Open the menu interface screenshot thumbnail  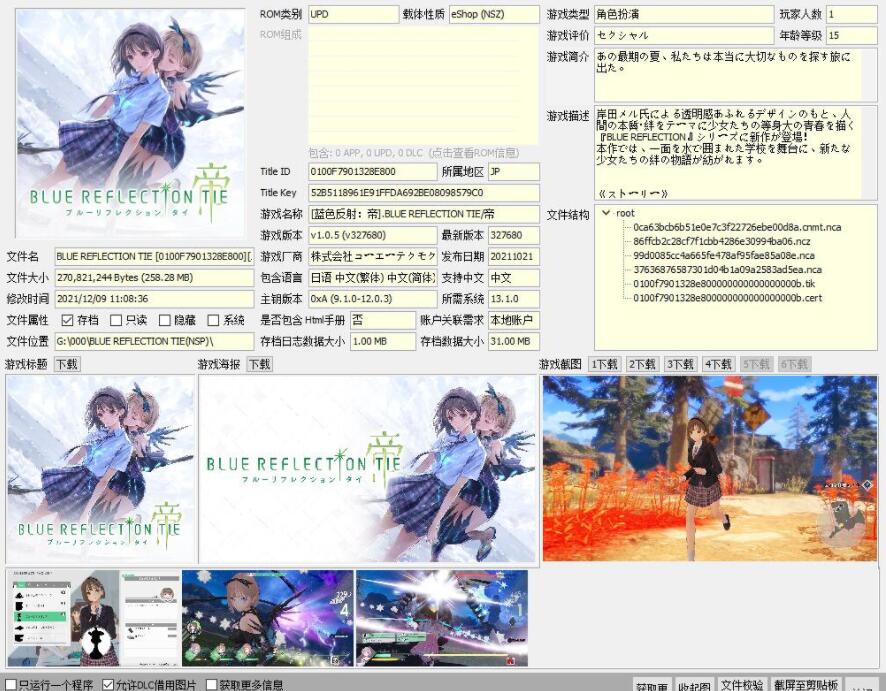click(94, 618)
